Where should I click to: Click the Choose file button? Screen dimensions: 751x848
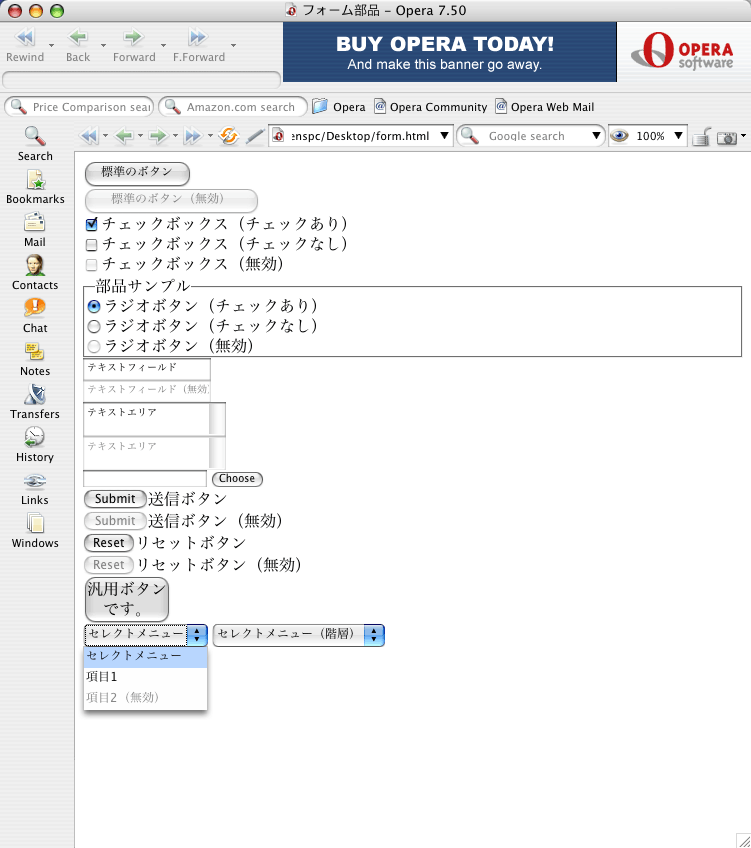[x=237, y=479]
